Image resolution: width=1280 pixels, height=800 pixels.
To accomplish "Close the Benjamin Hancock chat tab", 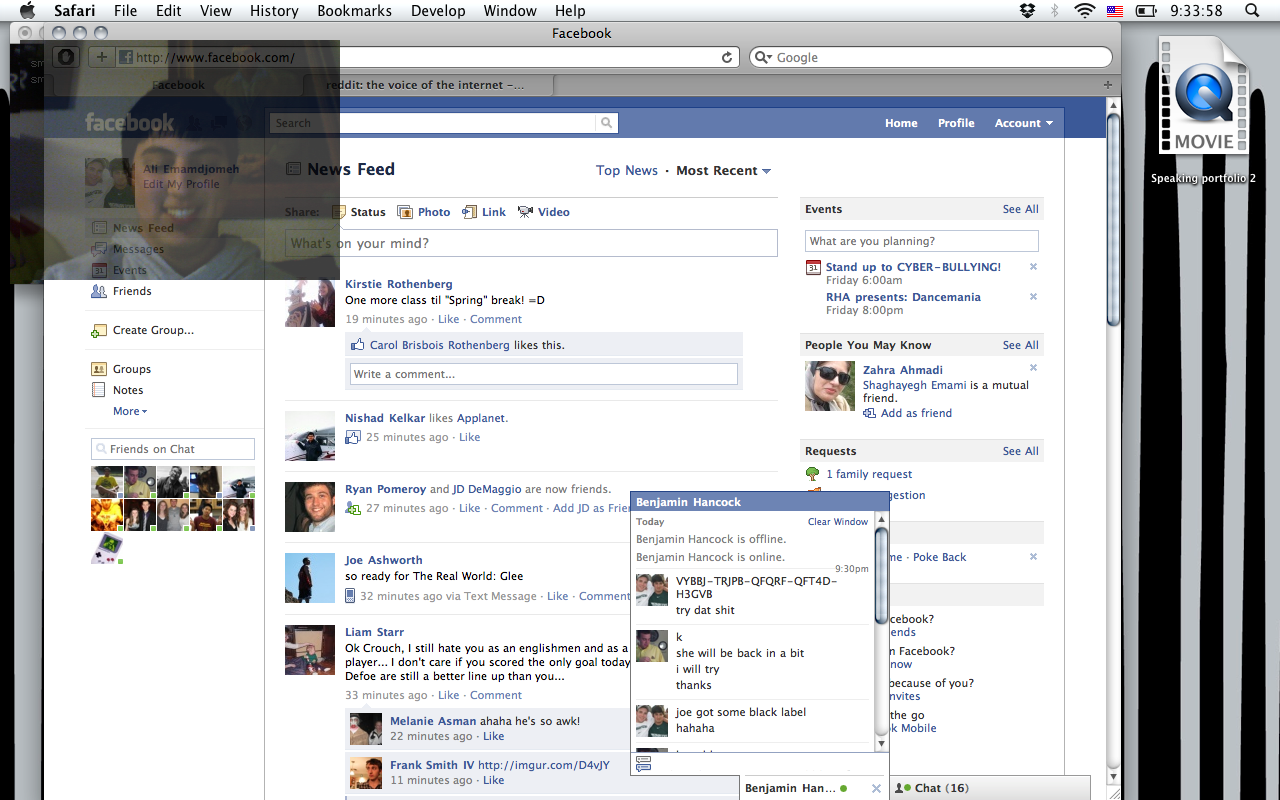I will [876, 788].
